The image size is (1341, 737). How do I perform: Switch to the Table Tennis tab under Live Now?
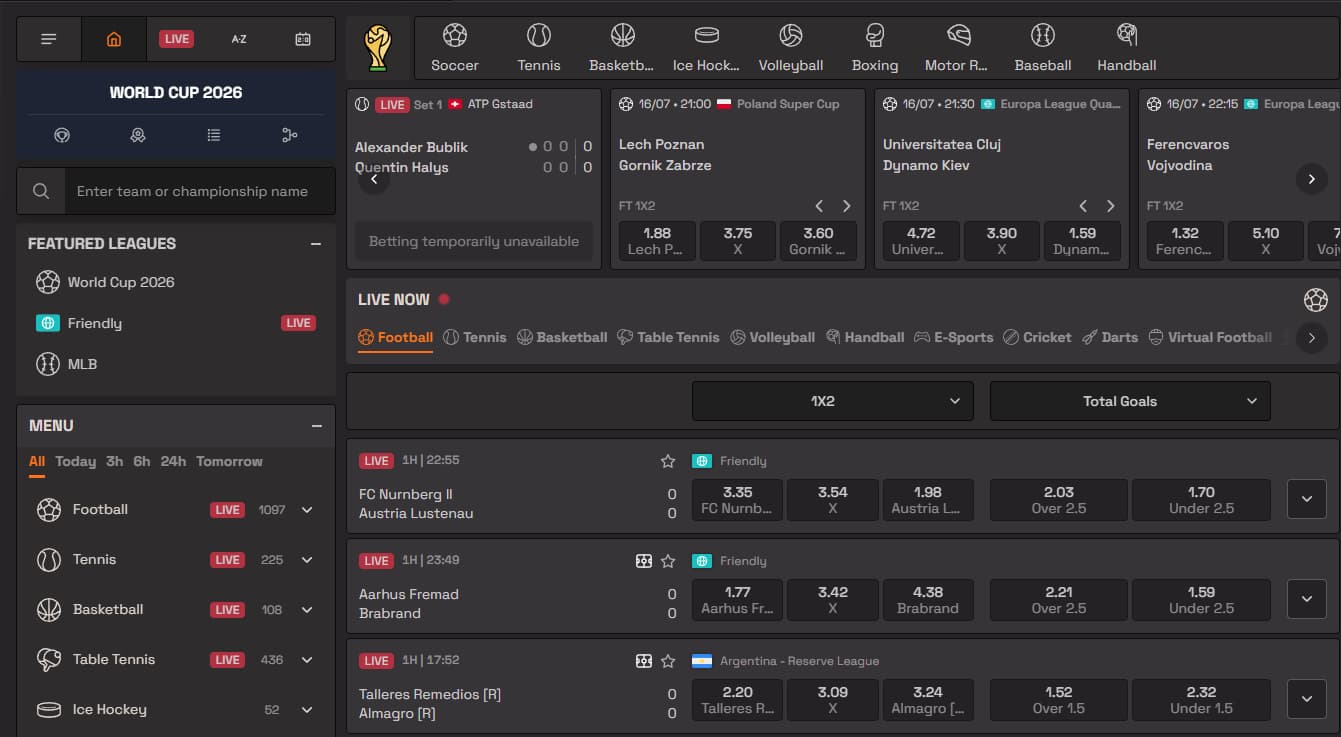click(x=668, y=337)
